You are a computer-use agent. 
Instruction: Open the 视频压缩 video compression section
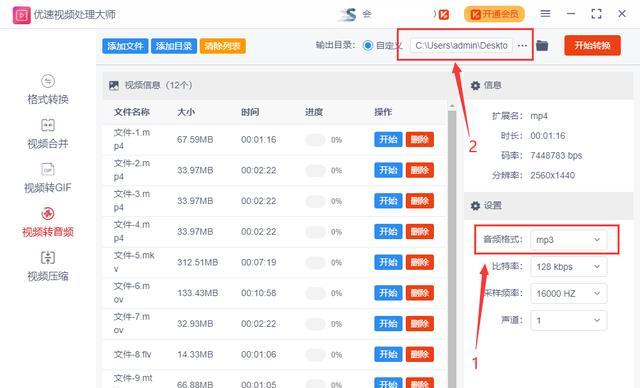click(x=48, y=266)
